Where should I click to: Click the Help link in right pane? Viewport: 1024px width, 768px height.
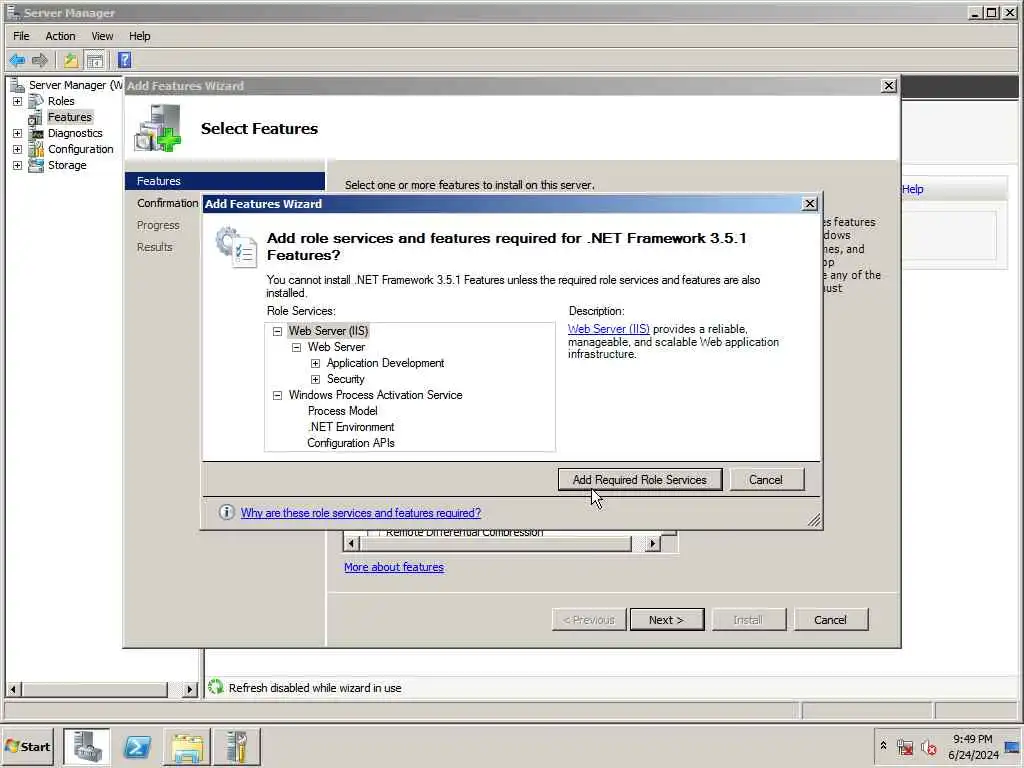click(x=913, y=189)
